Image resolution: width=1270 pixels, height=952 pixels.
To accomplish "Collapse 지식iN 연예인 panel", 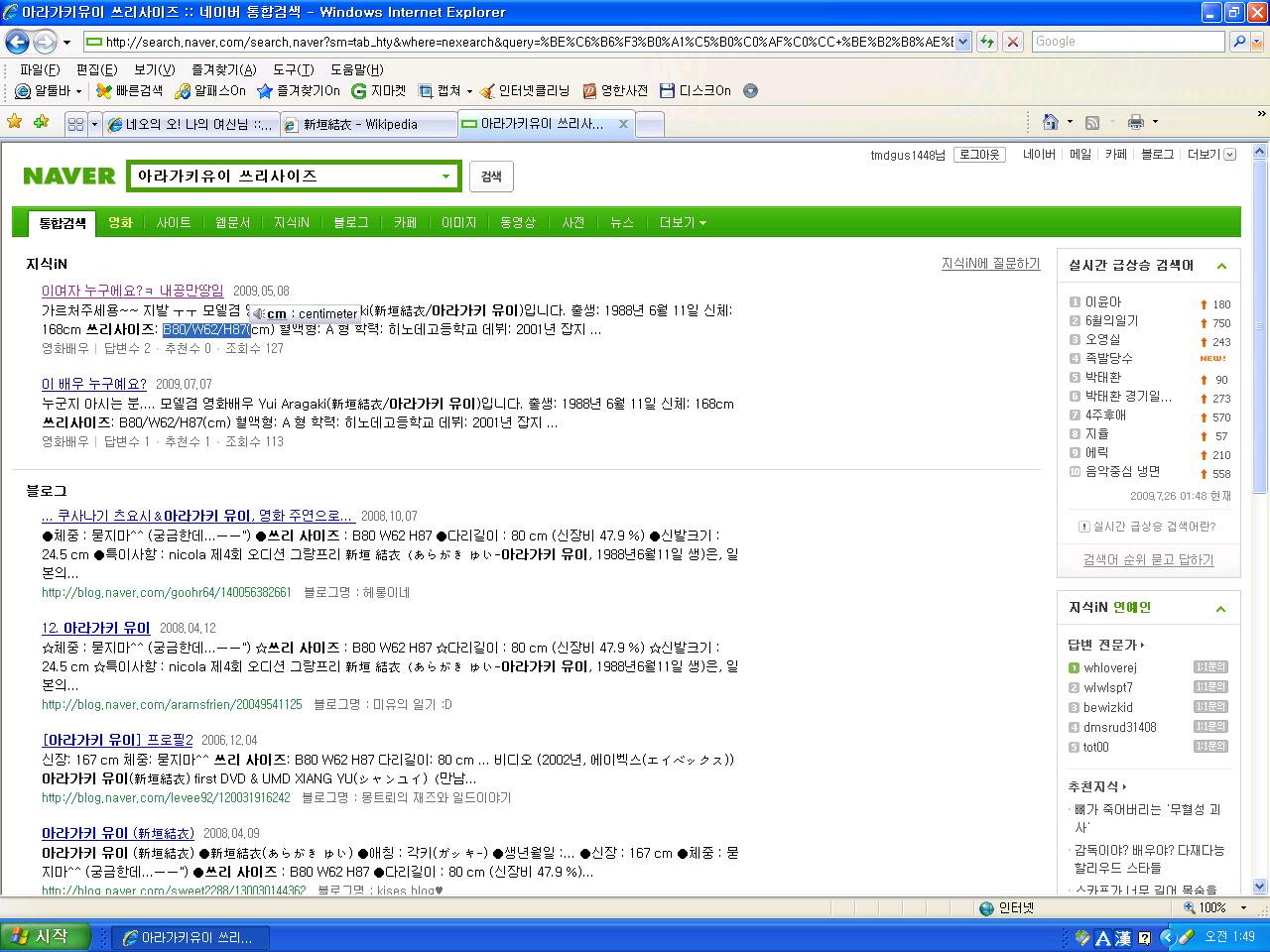I will pos(1221,608).
